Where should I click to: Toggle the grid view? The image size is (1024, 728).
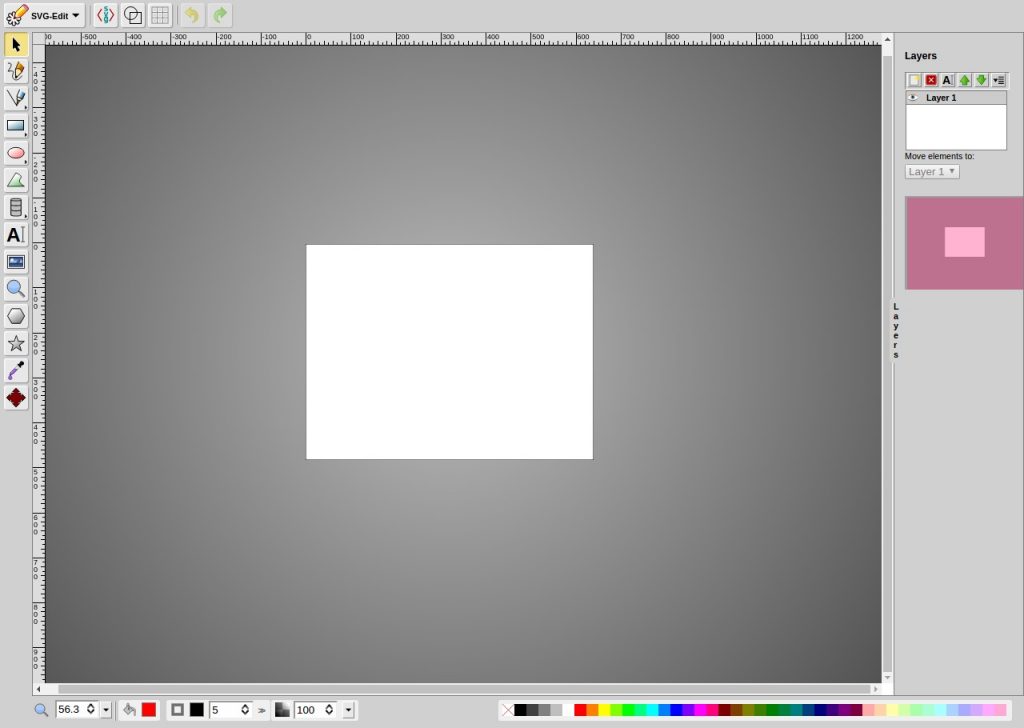click(x=160, y=14)
